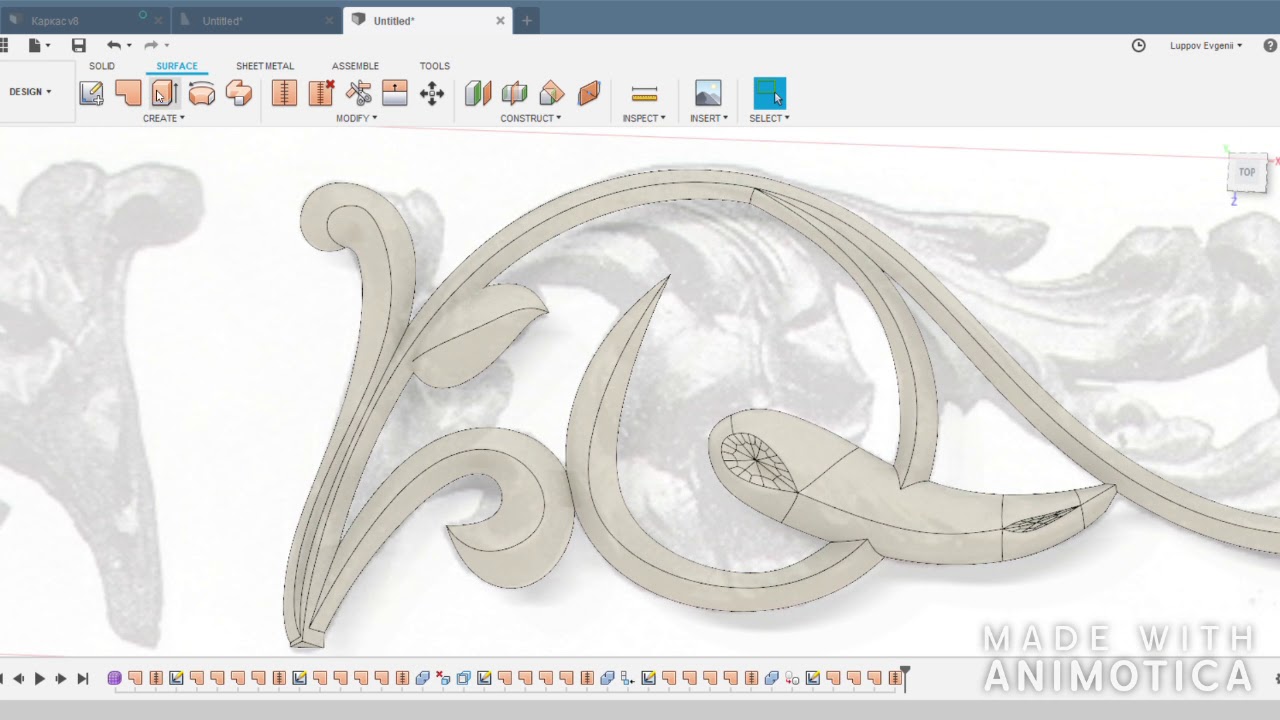Click the Redo arrow

coord(151,45)
